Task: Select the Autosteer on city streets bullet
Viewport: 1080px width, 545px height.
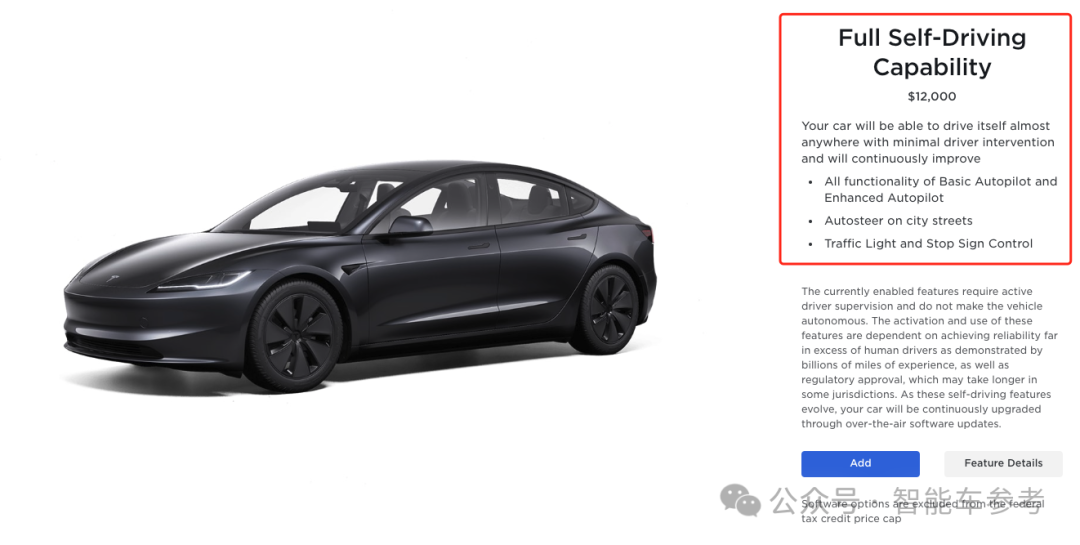Action: tap(898, 221)
